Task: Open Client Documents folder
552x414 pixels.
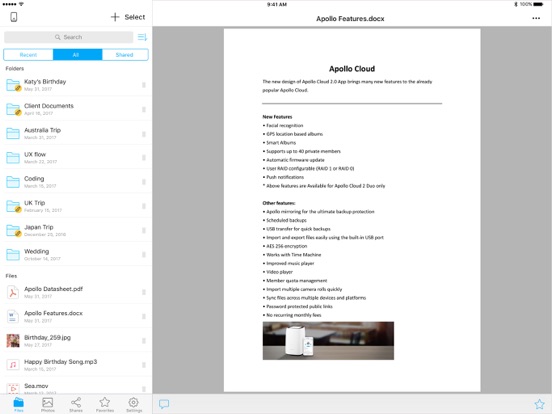Action: point(76,109)
